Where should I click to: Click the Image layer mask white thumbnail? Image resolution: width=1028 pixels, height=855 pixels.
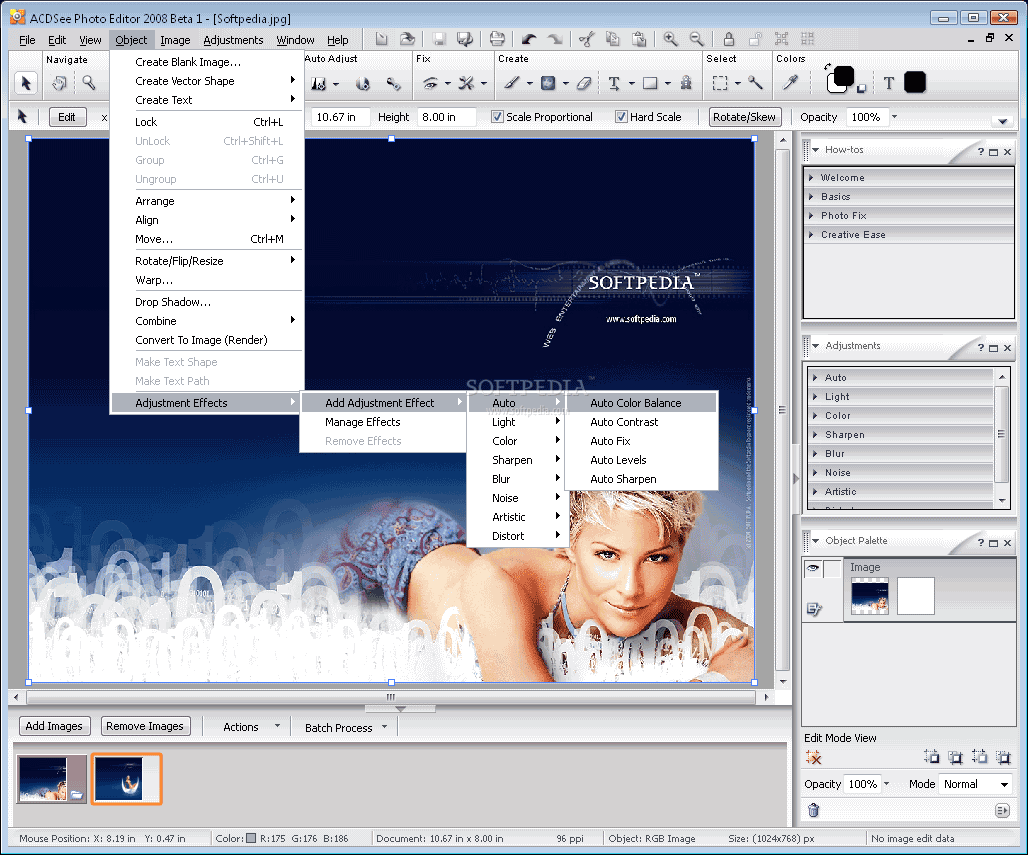point(915,596)
